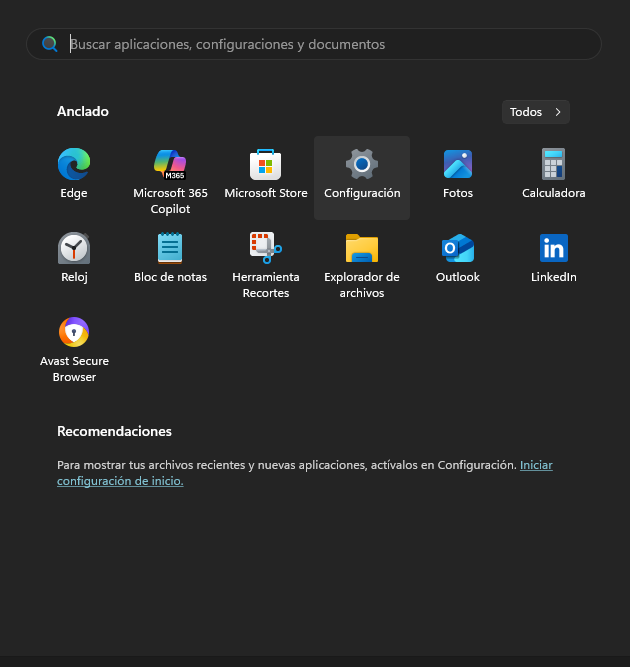Focus the Buscar aplicaciones search field

(320, 44)
